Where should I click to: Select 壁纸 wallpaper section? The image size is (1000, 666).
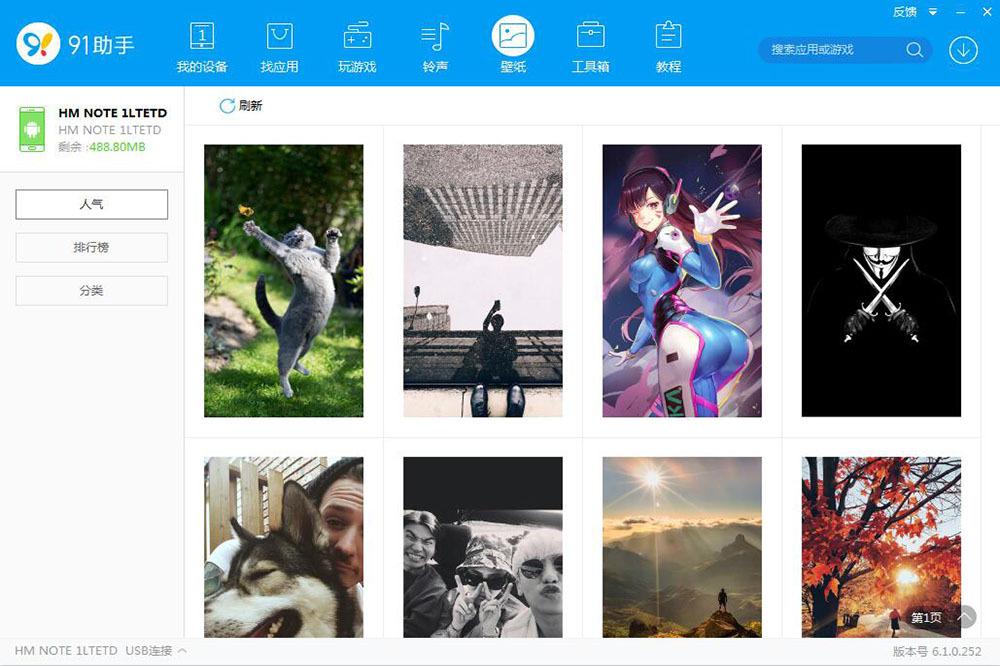[513, 45]
